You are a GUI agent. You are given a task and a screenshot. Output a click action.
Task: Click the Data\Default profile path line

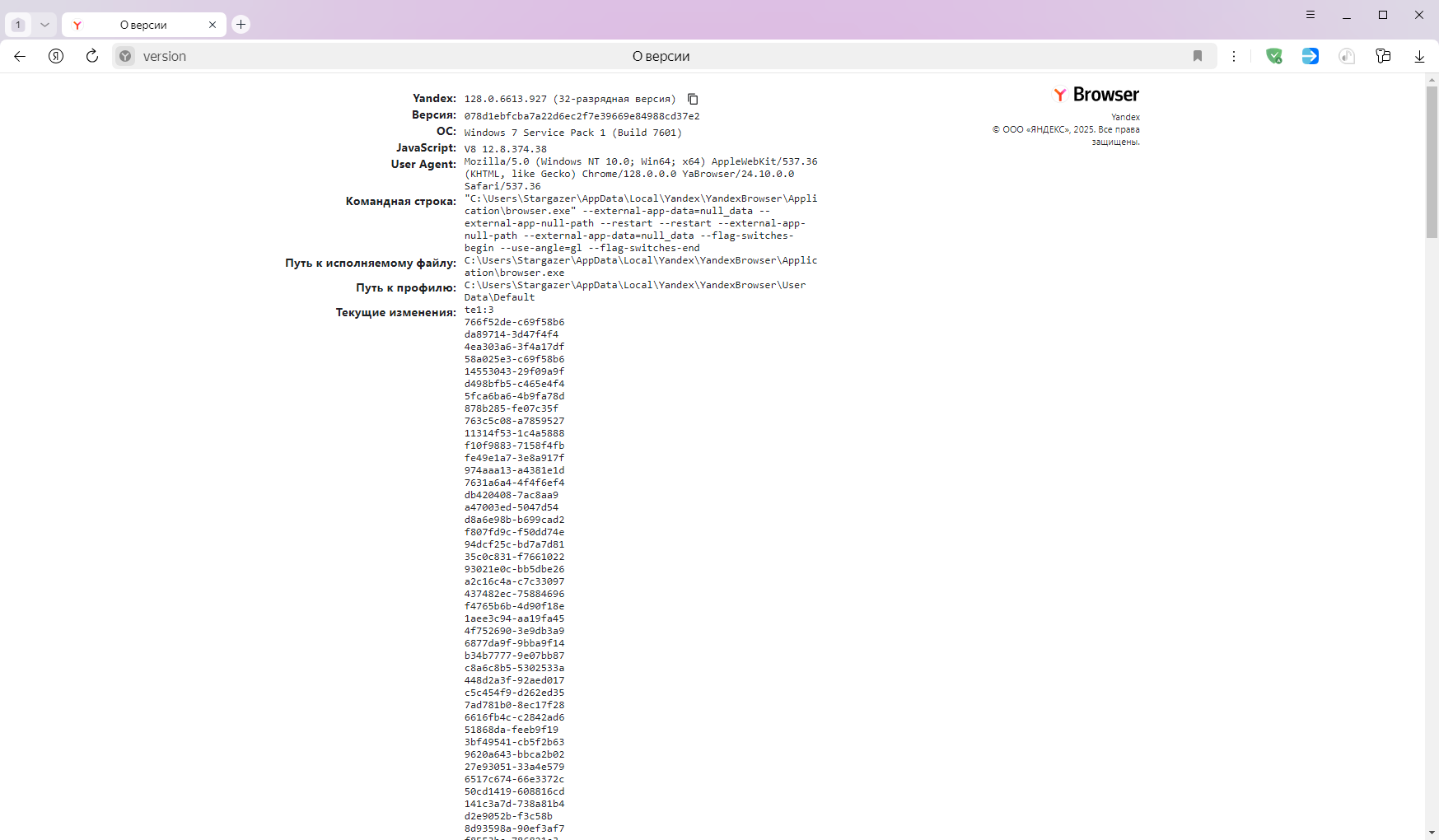[x=499, y=297]
